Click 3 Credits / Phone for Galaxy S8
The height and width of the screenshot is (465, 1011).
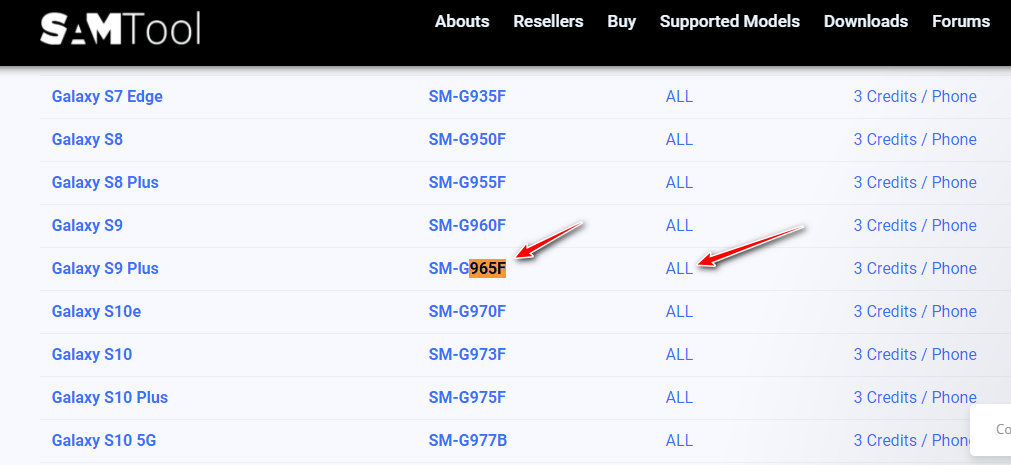tap(915, 140)
